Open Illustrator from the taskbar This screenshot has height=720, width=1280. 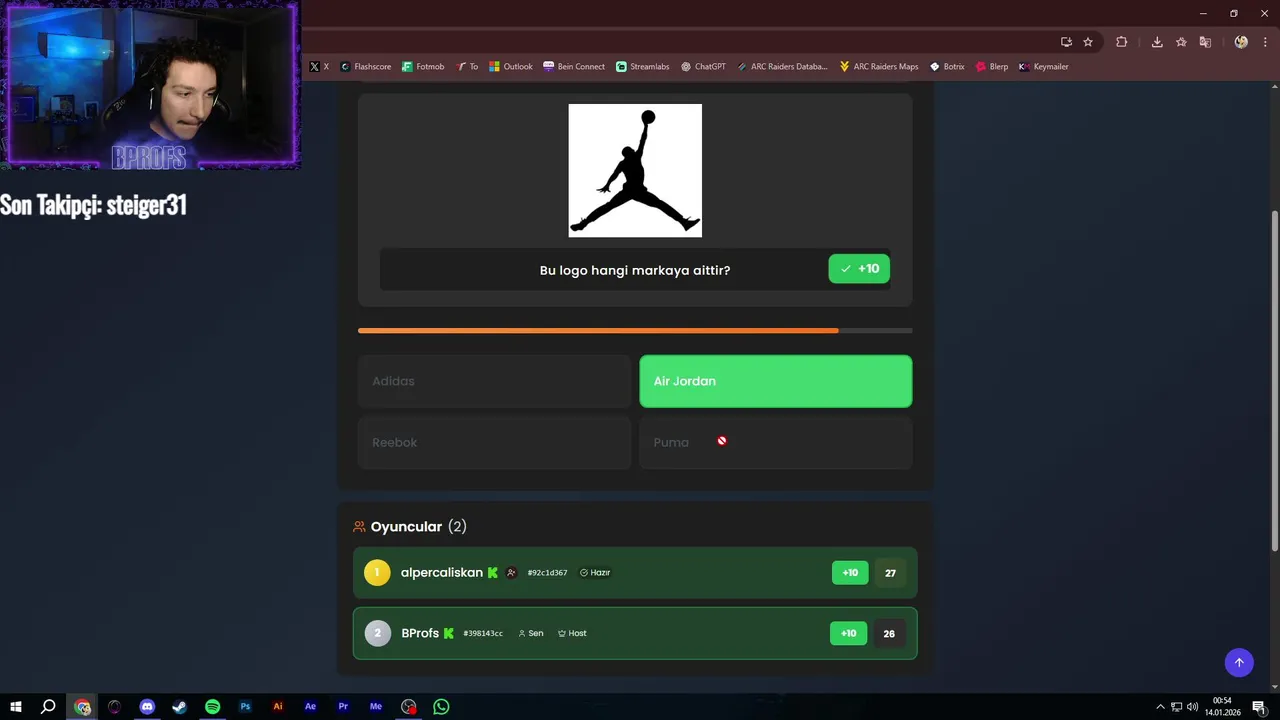(278, 706)
